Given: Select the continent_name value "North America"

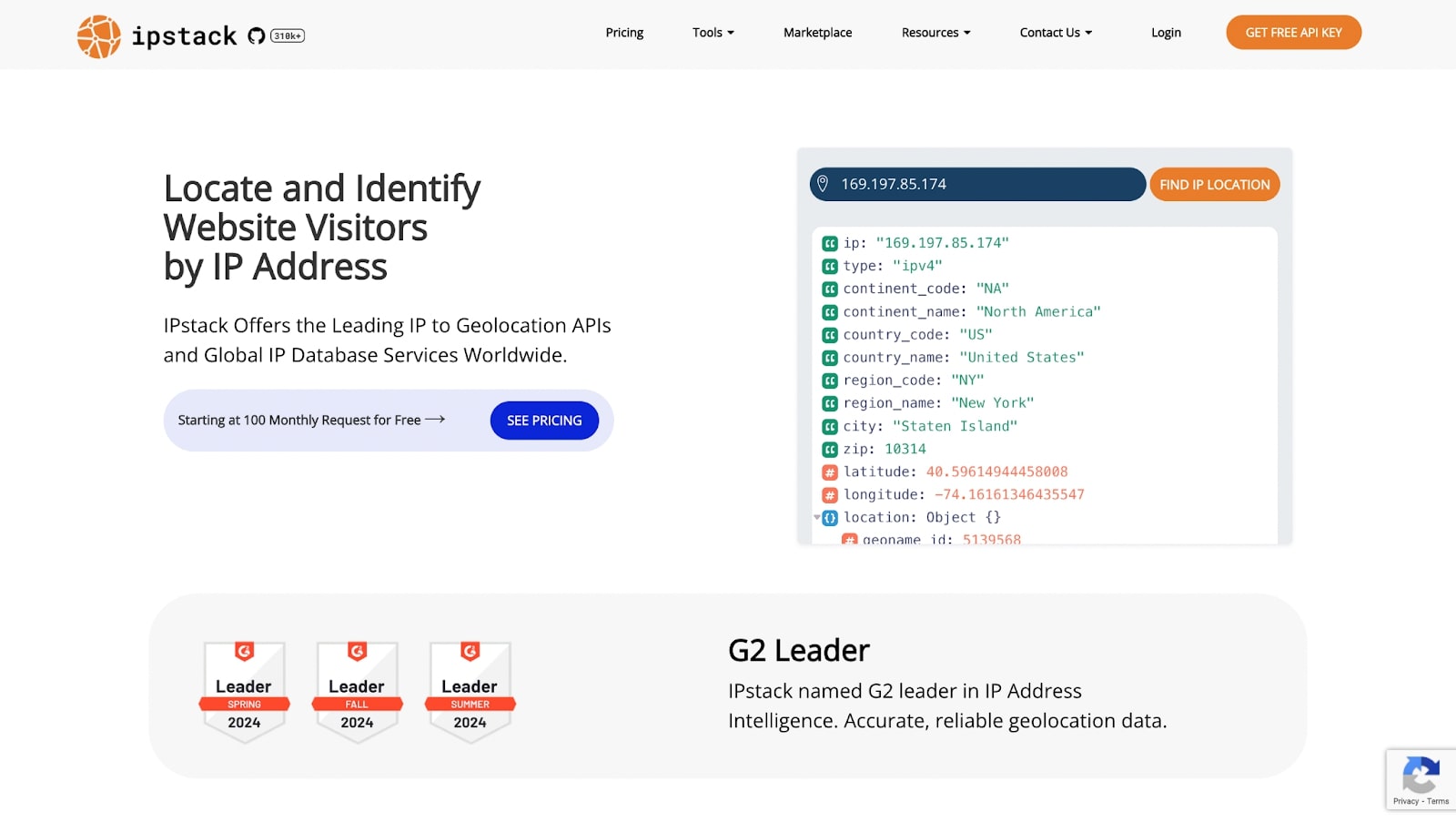Looking at the screenshot, I should [x=1038, y=311].
